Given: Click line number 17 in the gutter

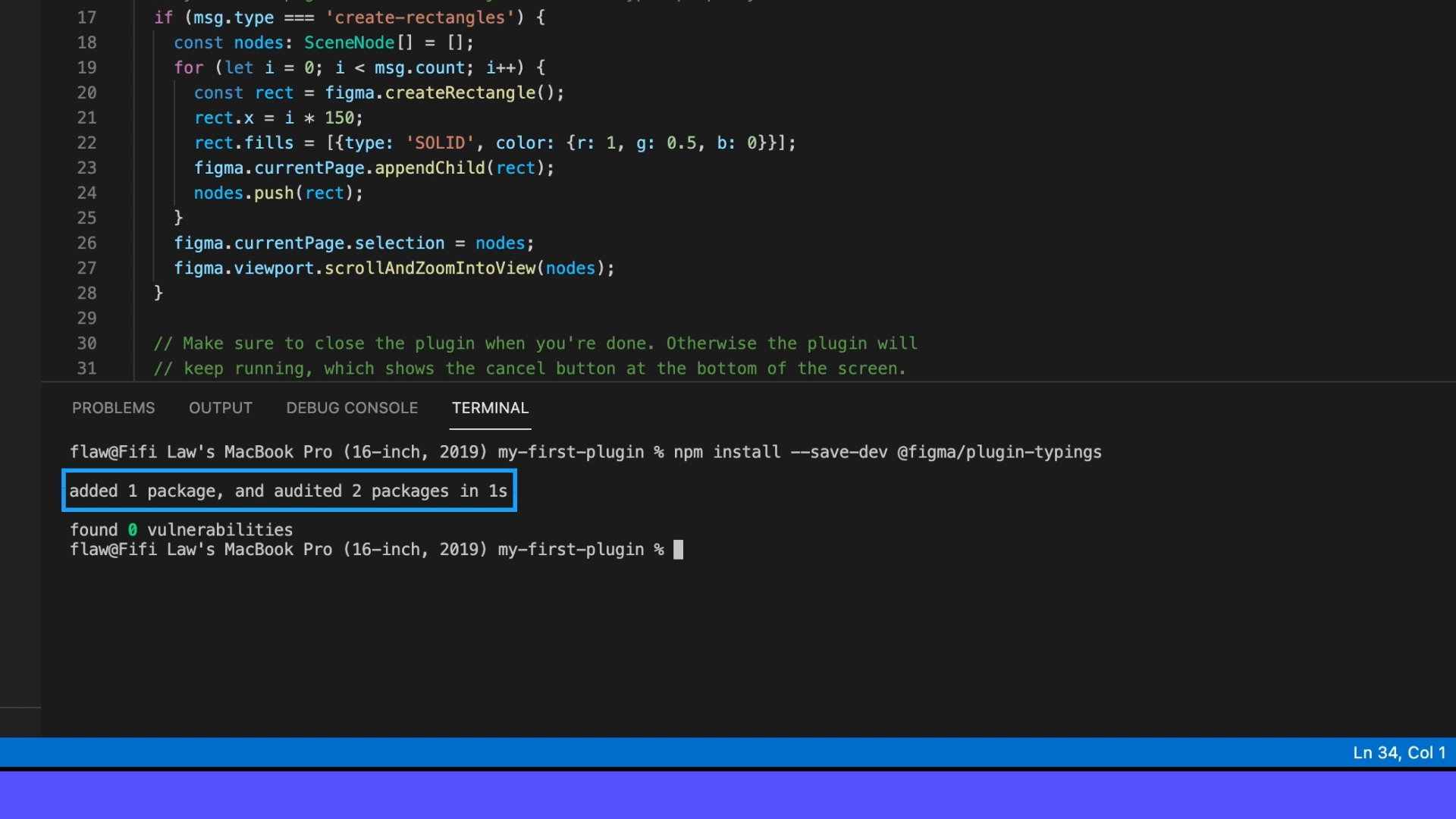Looking at the screenshot, I should click(x=86, y=17).
